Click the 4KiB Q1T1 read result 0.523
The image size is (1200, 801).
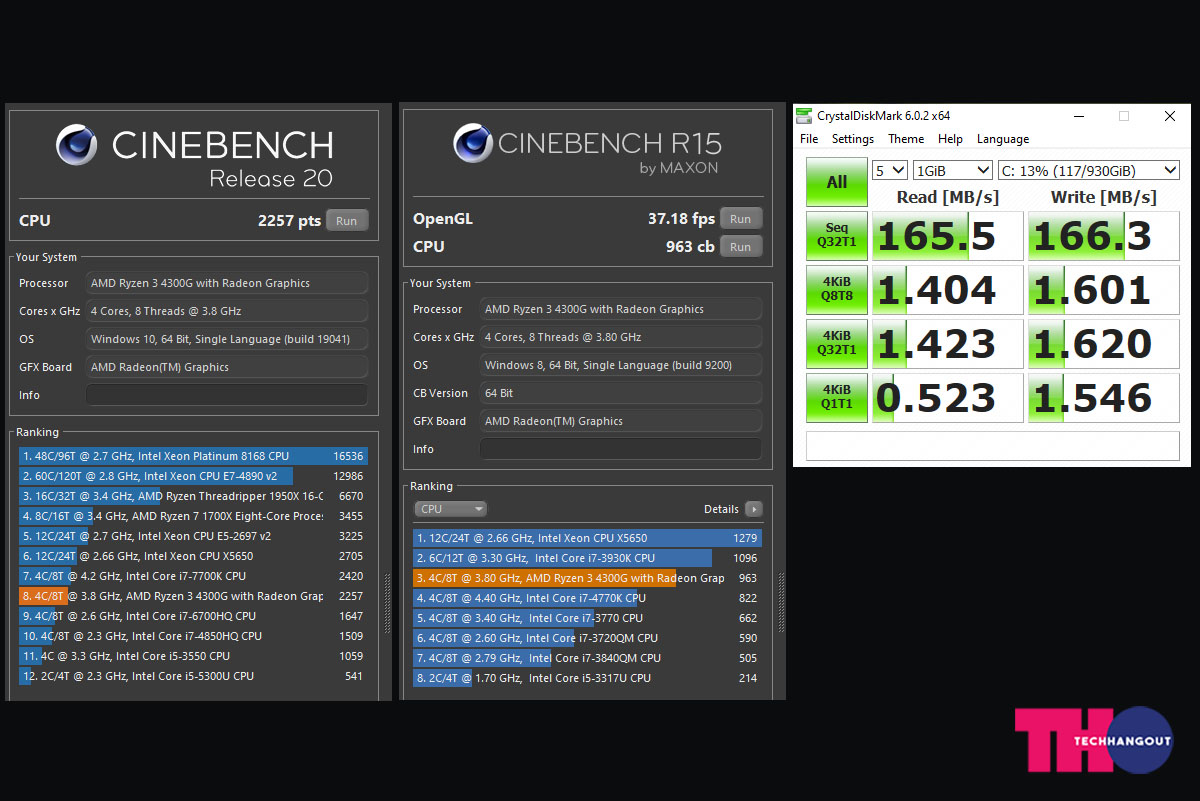[x=948, y=398]
